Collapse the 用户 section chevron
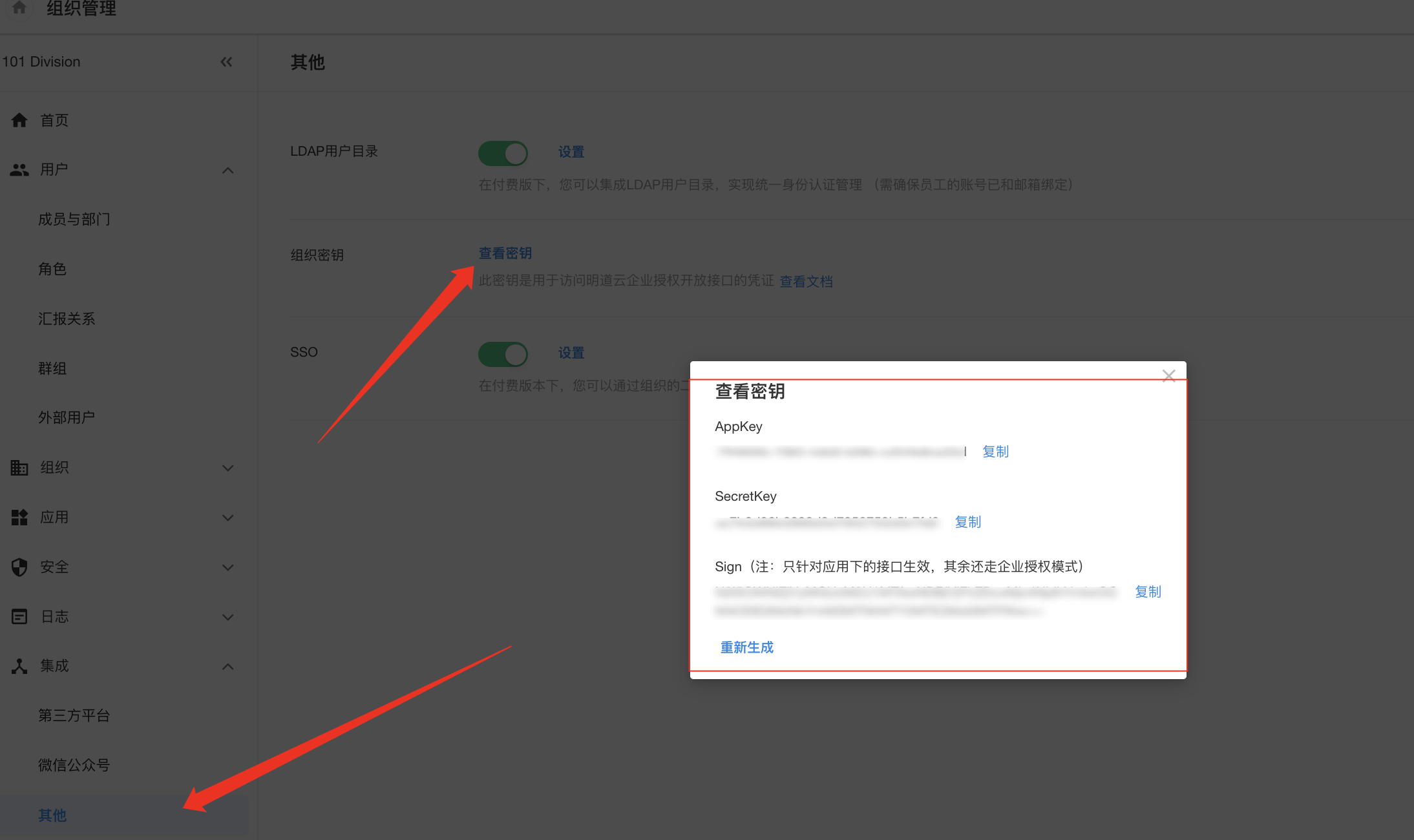Viewport: 1414px width, 840px height. (x=227, y=171)
